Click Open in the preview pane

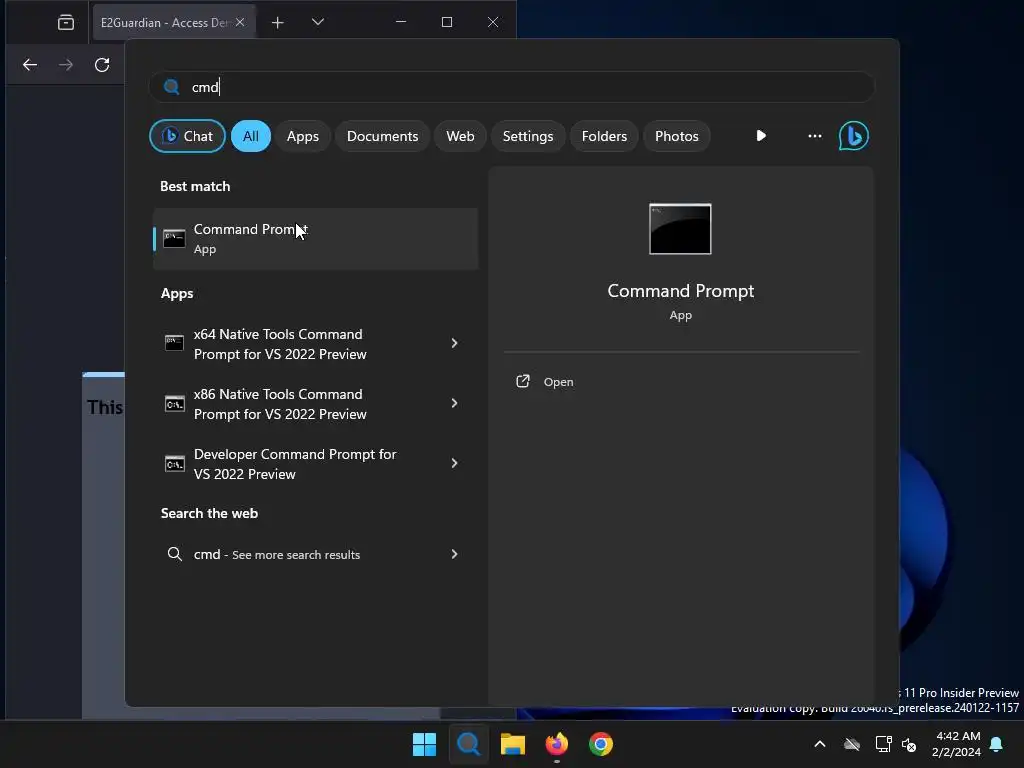click(x=558, y=382)
